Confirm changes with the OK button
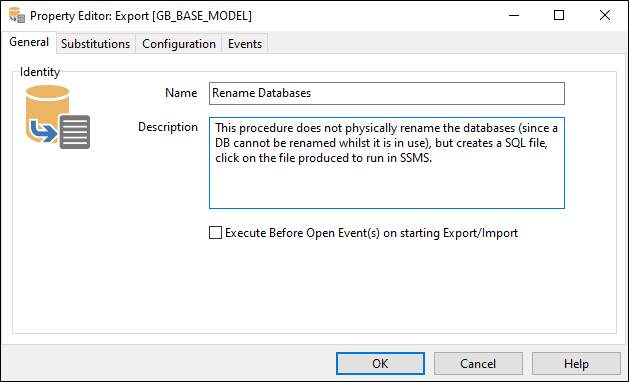Screen dimensions: 629x382 380,364
